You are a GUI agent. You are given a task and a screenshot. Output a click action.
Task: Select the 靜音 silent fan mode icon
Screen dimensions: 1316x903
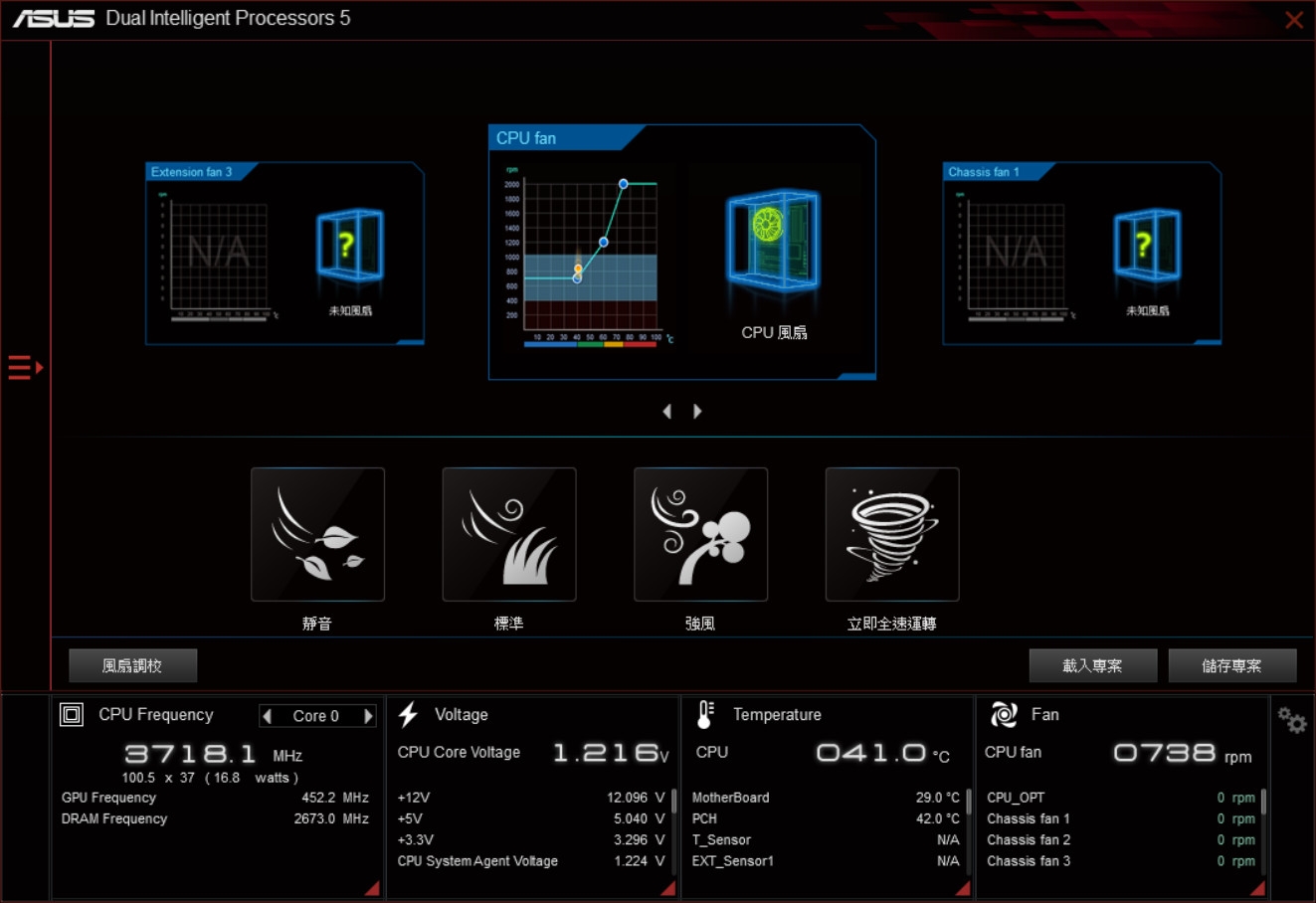click(x=317, y=534)
